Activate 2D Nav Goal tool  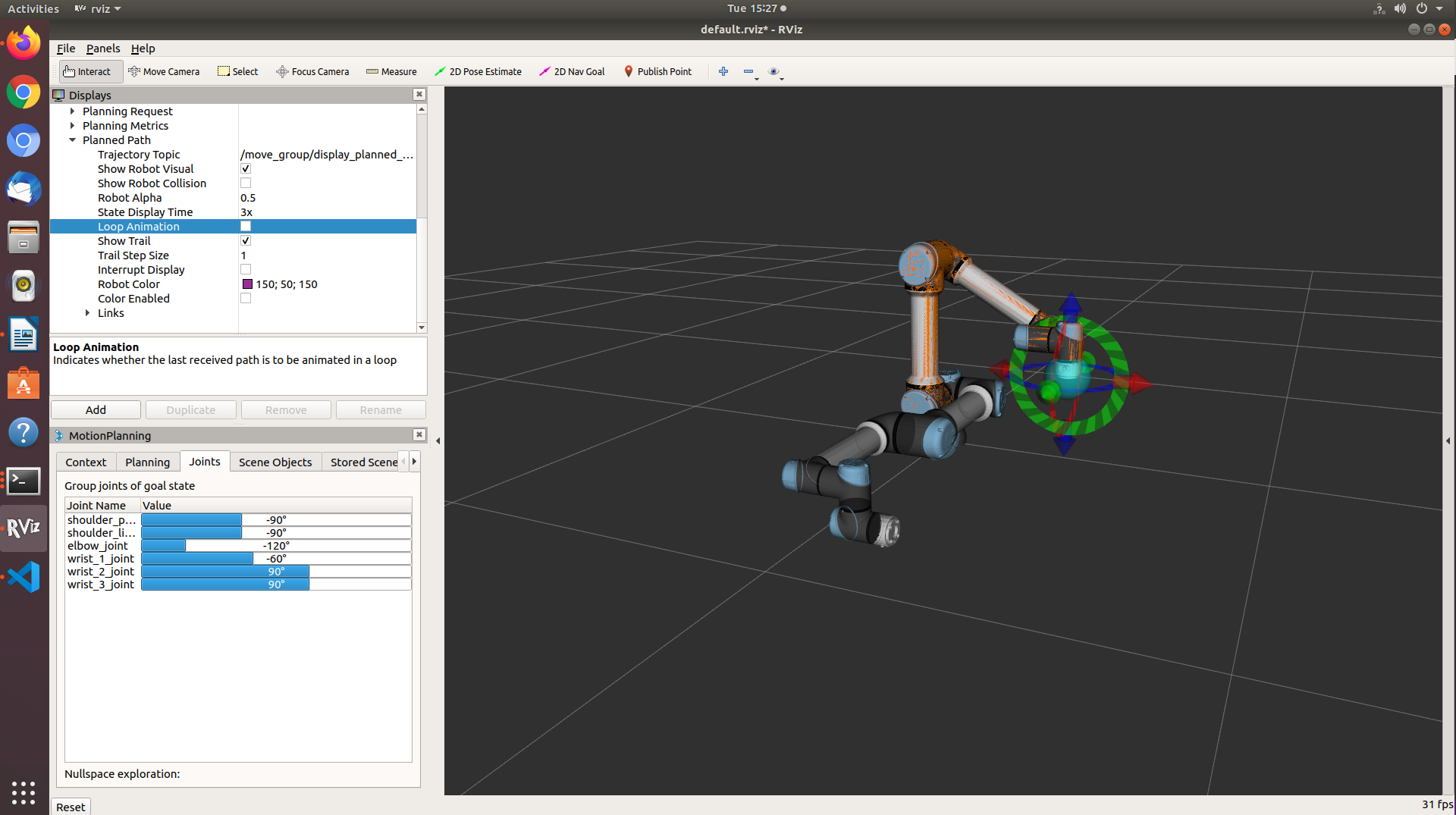(x=572, y=71)
